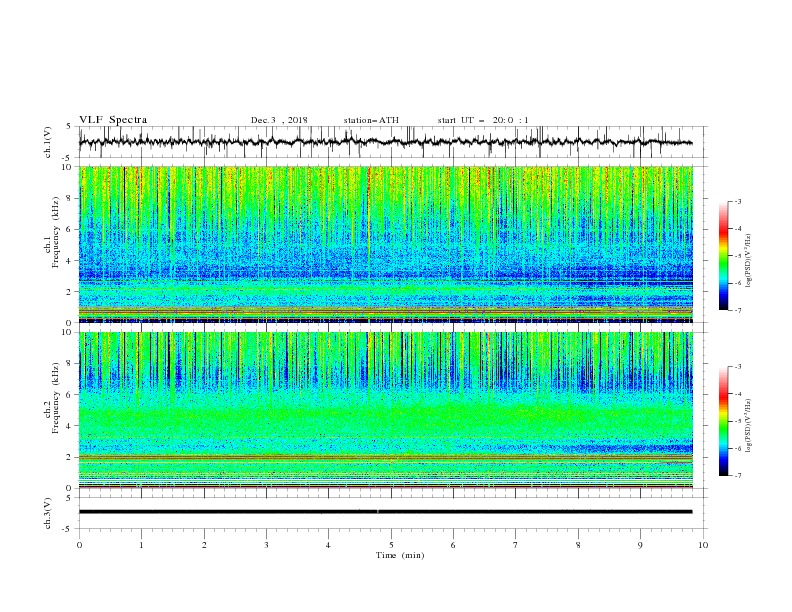Click the "Time (min)" x-axis label

pyautogui.click(x=400, y=555)
